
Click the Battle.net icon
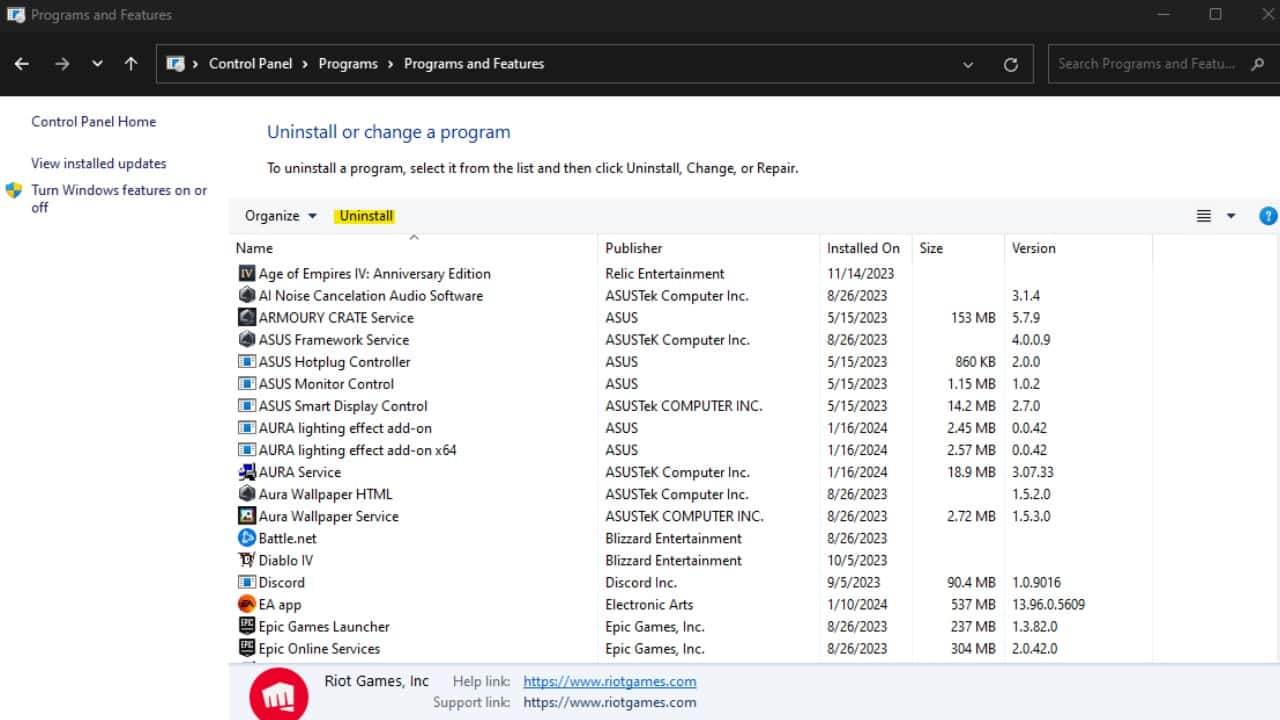click(247, 538)
